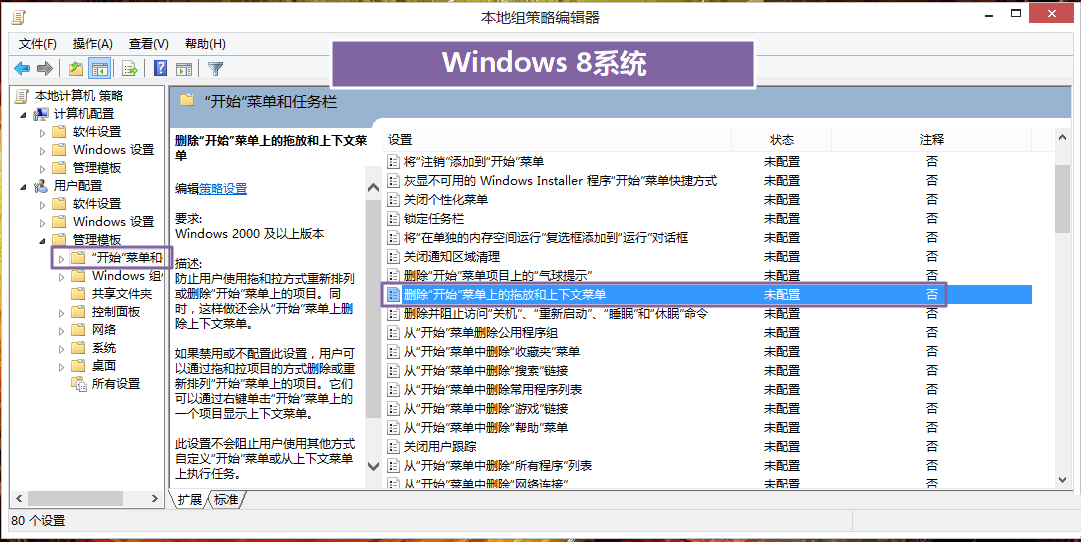The height and width of the screenshot is (542, 1081).
Task: Go up one level folder icon
Action: pyautogui.click(x=76, y=68)
